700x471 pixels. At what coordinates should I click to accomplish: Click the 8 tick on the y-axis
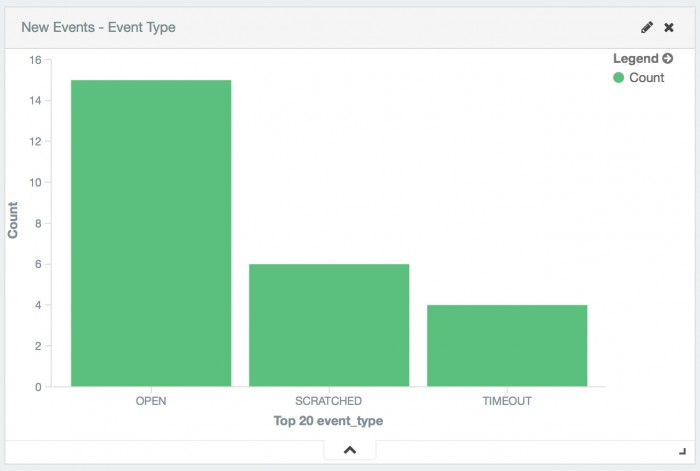(x=38, y=223)
